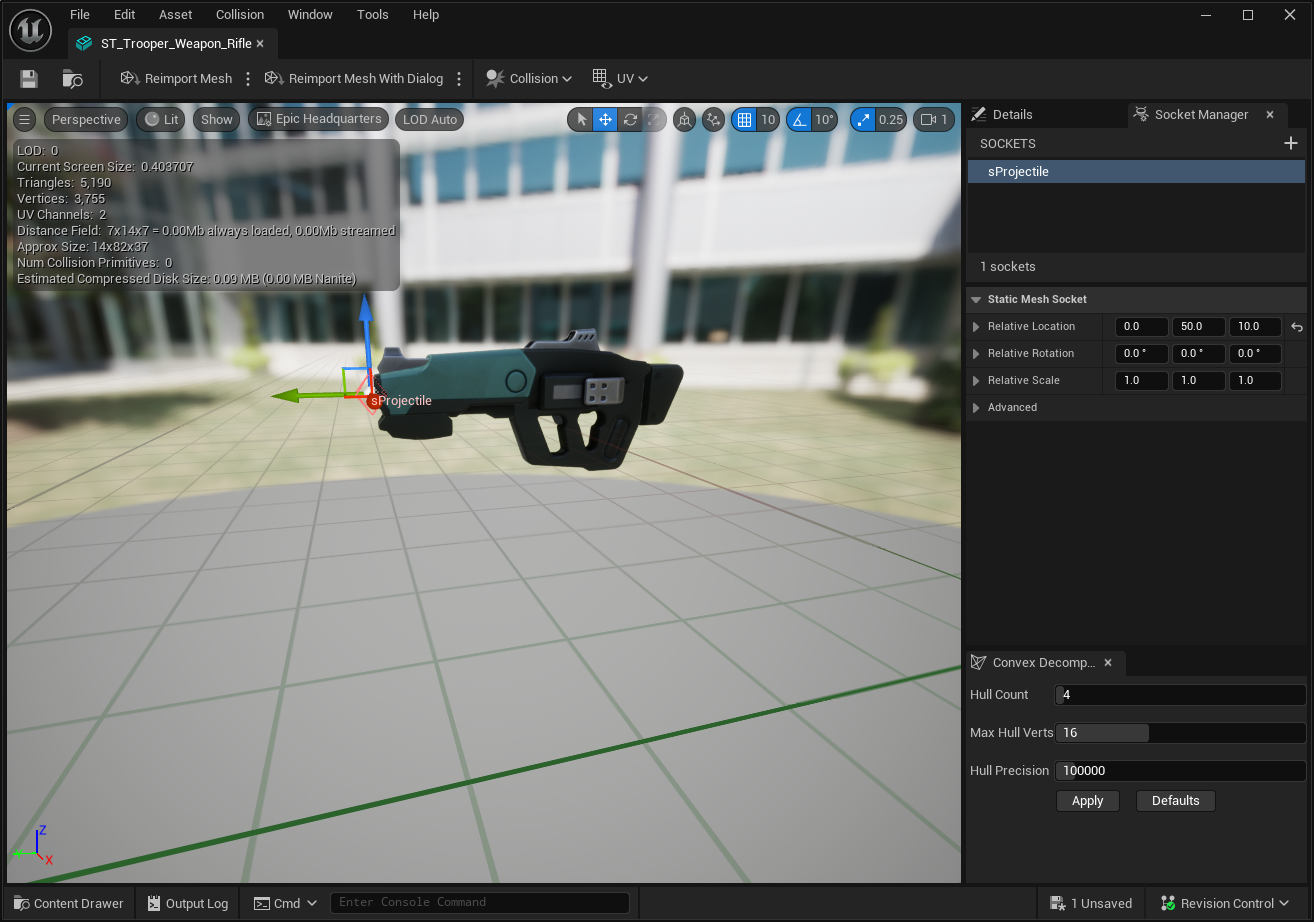1314x922 pixels.
Task: Open the Asset menu
Action: tap(176, 15)
